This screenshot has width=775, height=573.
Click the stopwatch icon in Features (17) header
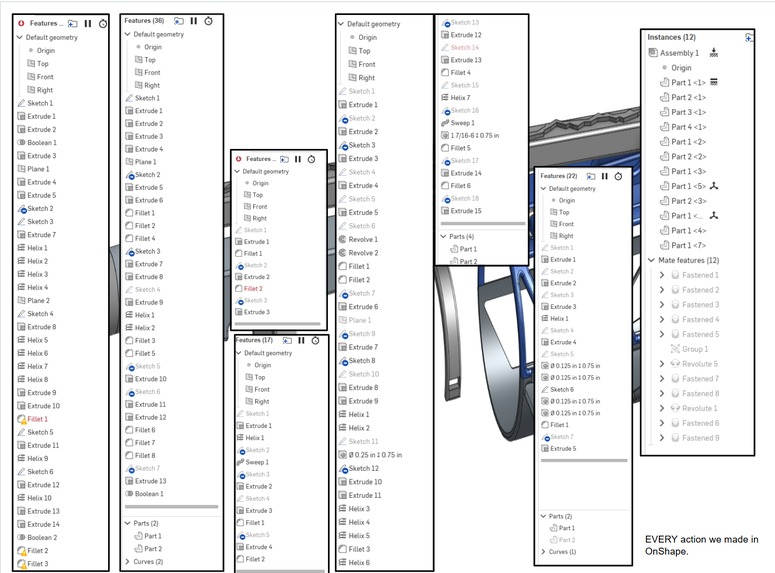coord(315,340)
